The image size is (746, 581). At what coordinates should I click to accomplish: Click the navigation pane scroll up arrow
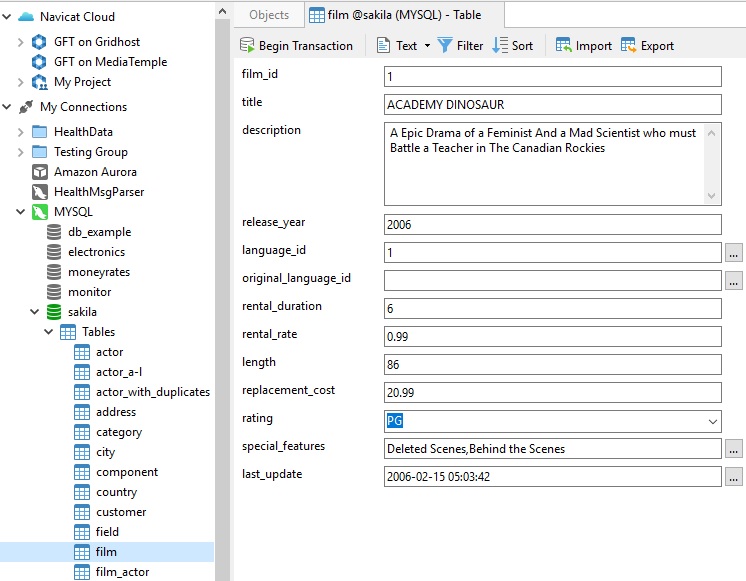[x=222, y=11]
